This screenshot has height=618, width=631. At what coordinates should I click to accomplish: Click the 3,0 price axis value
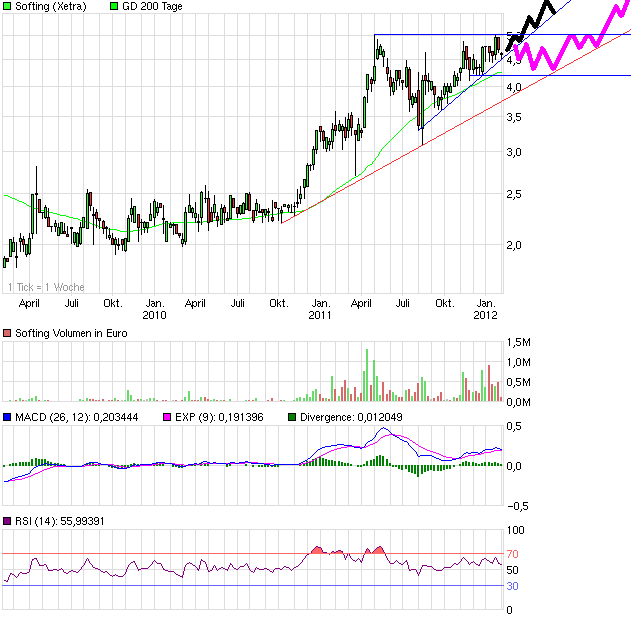[x=514, y=152]
